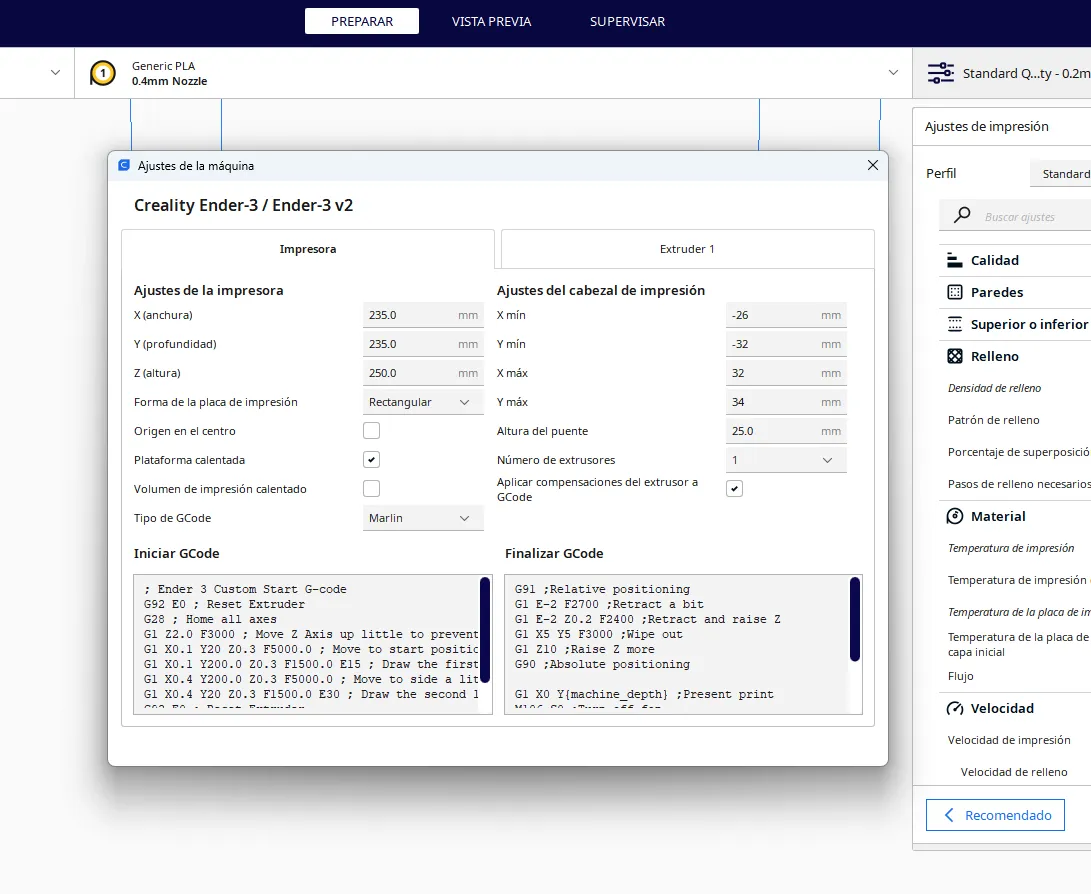
Task: Open Número de extrusores dropdown
Action: (x=786, y=460)
